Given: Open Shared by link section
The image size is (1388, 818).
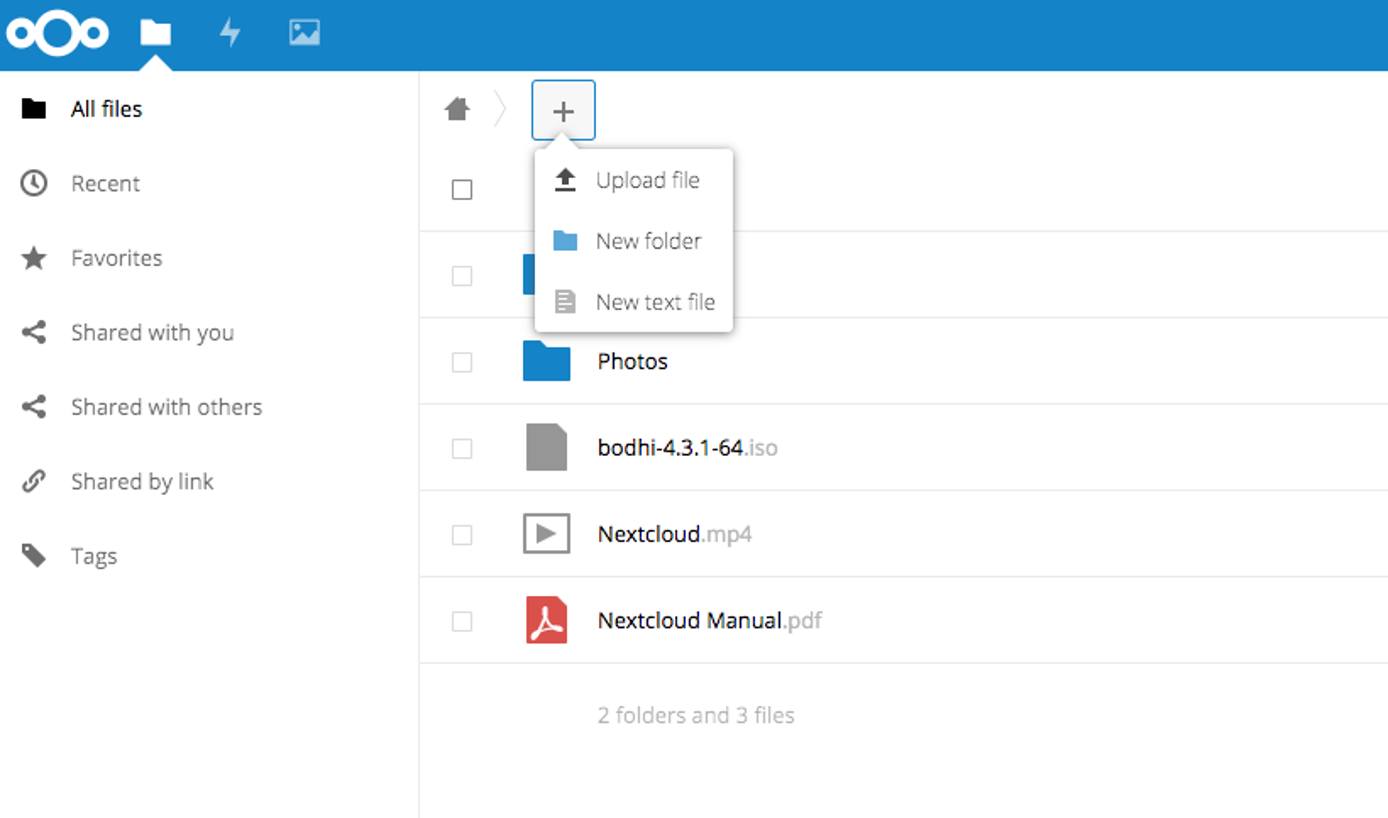Looking at the screenshot, I should coord(142,481).
